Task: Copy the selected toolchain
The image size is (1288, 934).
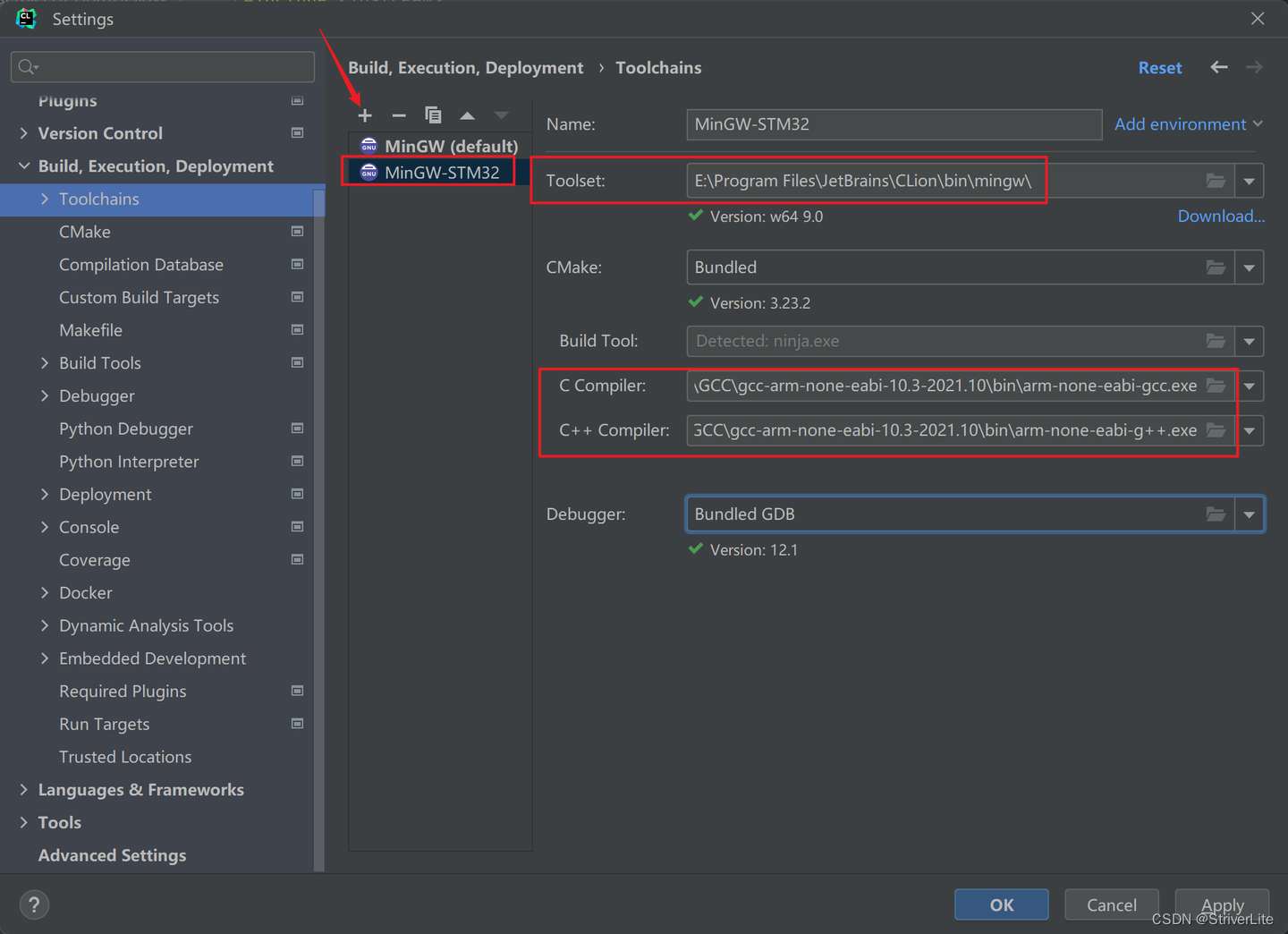Action: [433, 115]
